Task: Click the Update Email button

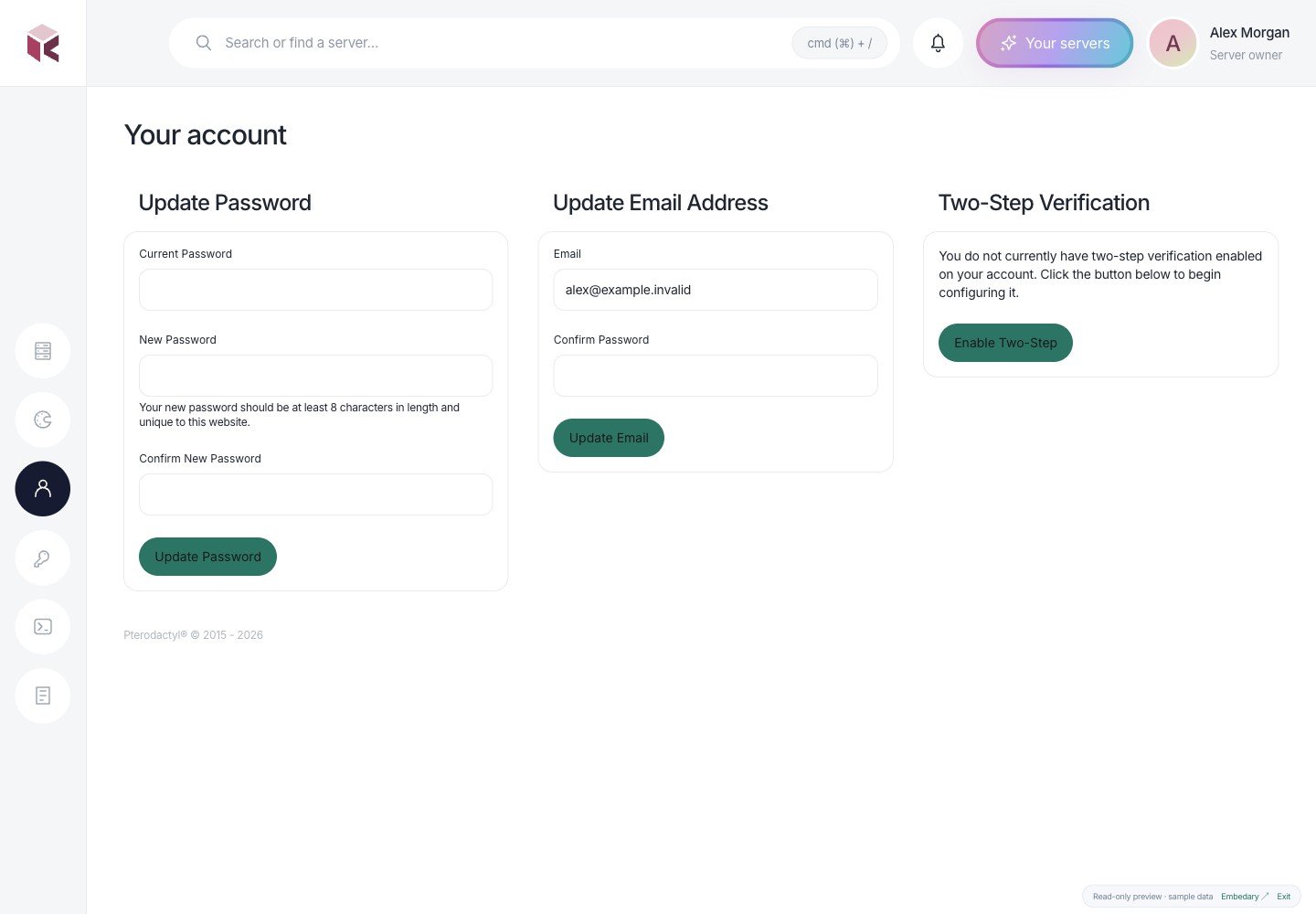Action: pos(609,438)
